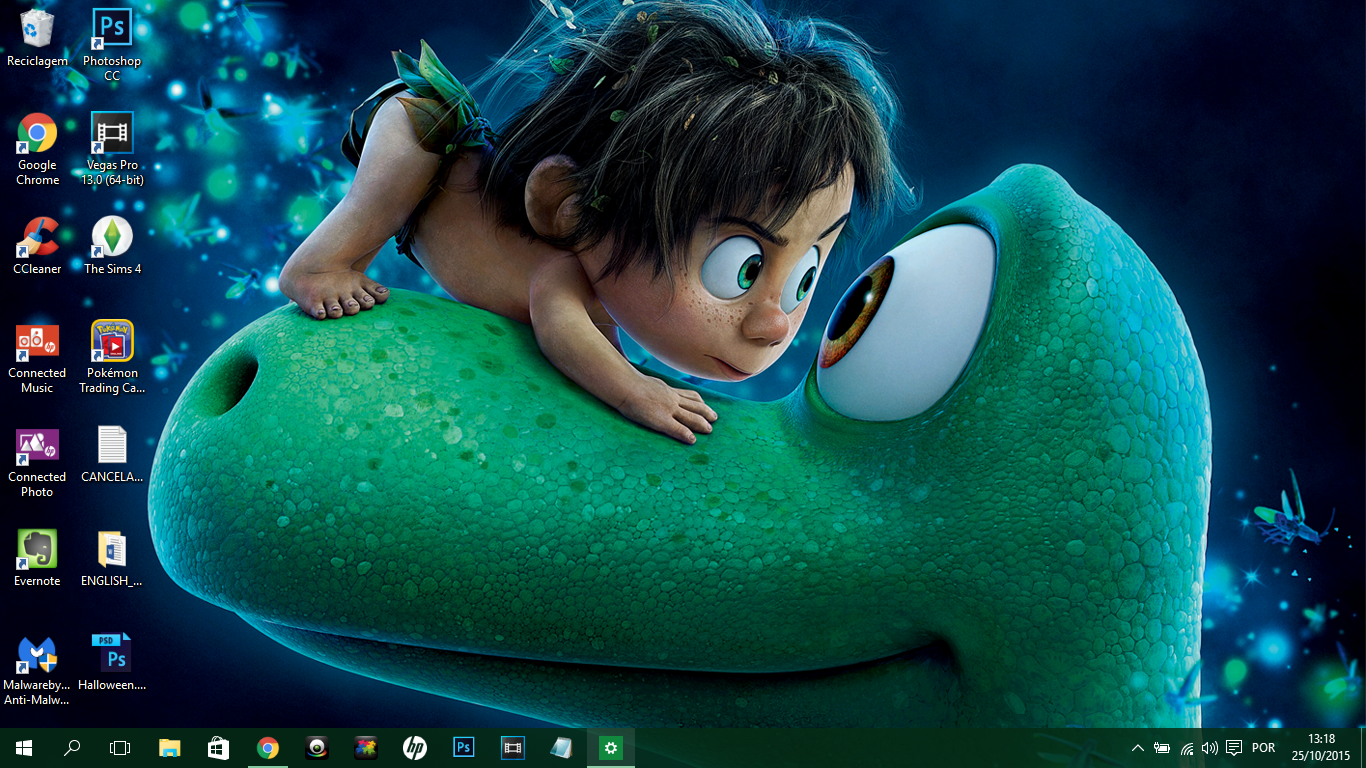Select the Connected Music desktop shortcut
This screenshot has height=768, width=1366.
coord(37,341)
